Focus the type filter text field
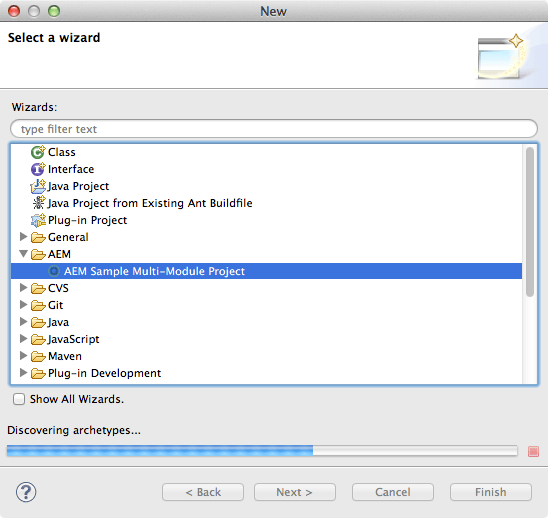This screenshot has width=548, height=518. click(274, 129)
